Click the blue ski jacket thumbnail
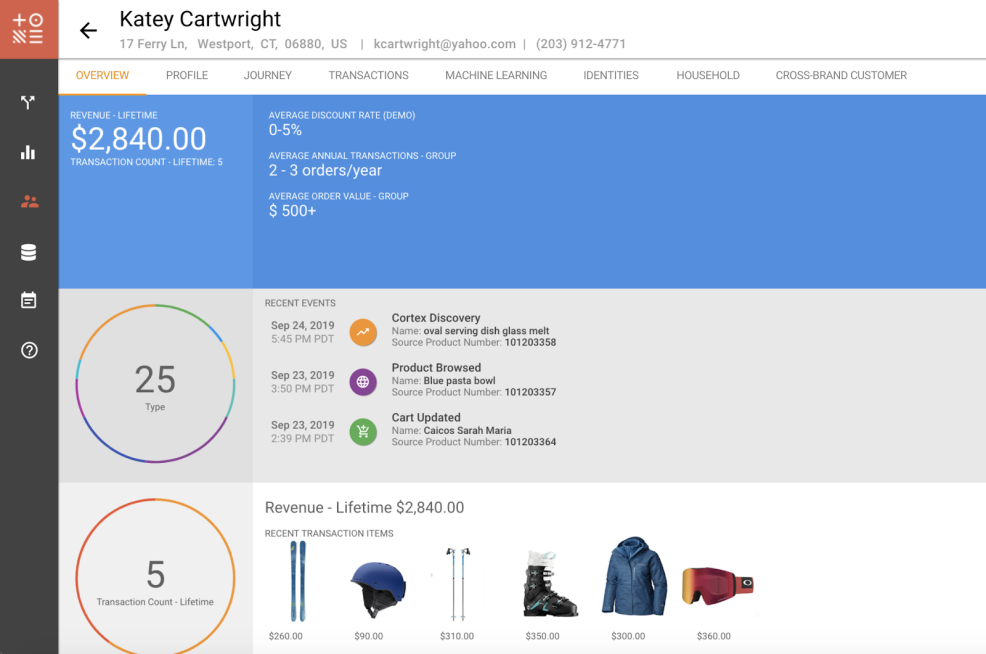This screenshot has width=986, height=654. click(x=634, y=577)
